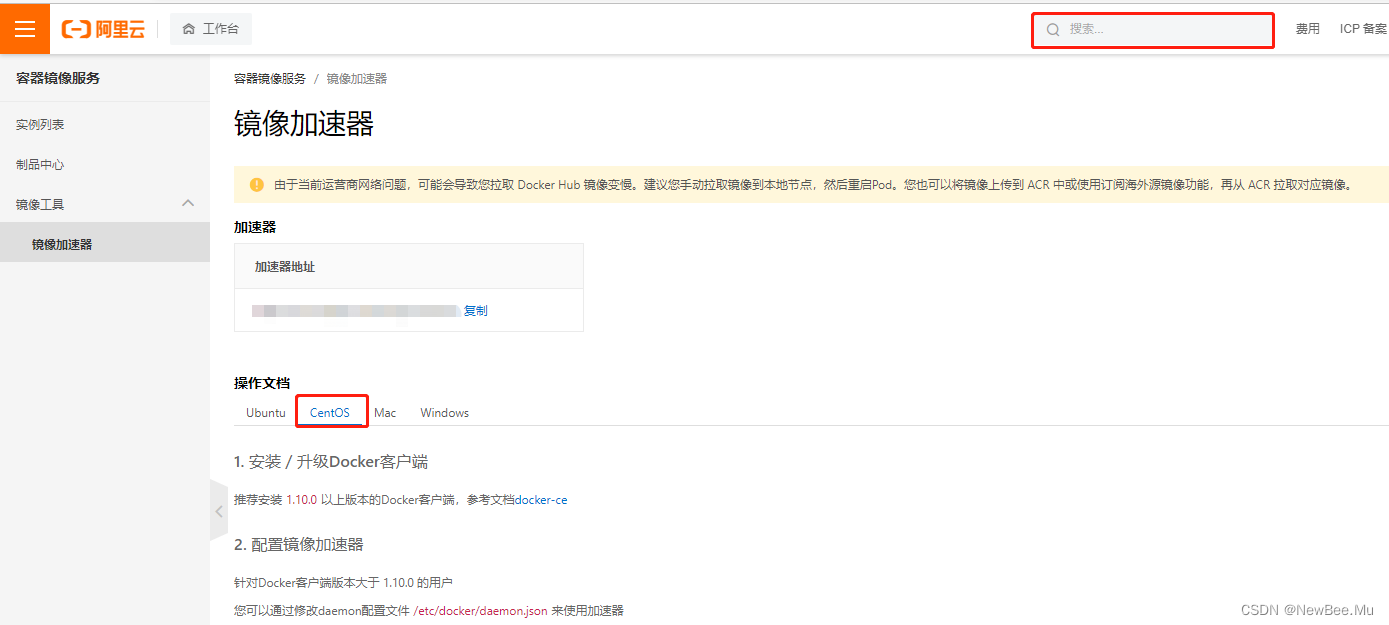Select 制品中心 in the sidebar
Viewport: 1389px width, 625px height.
[x=38, y=163]
